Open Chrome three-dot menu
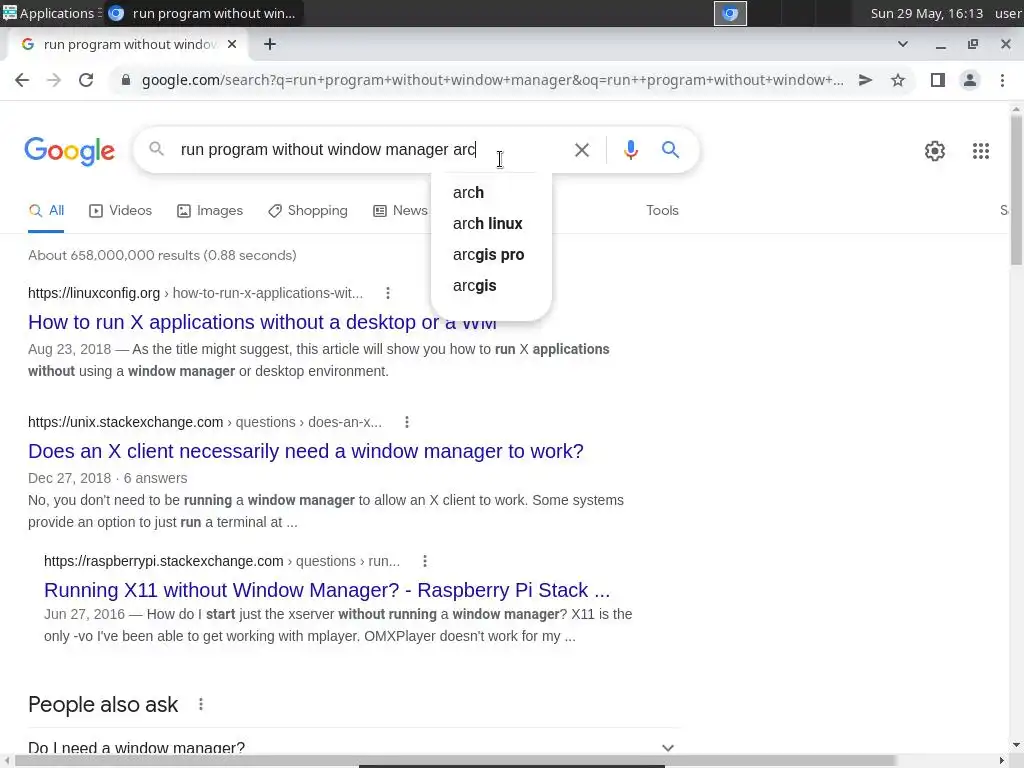 pos(1002,80)
